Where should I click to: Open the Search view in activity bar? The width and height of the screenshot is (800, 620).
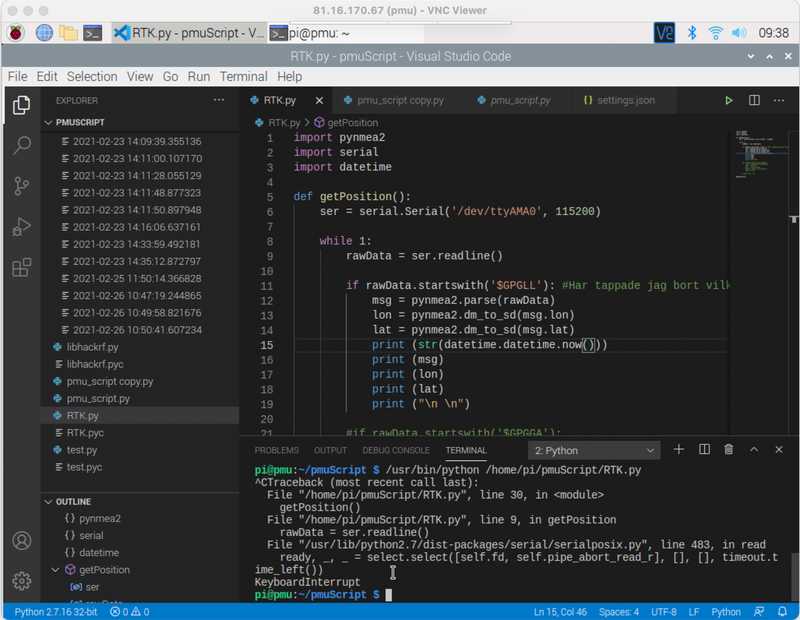pos(21,146)
